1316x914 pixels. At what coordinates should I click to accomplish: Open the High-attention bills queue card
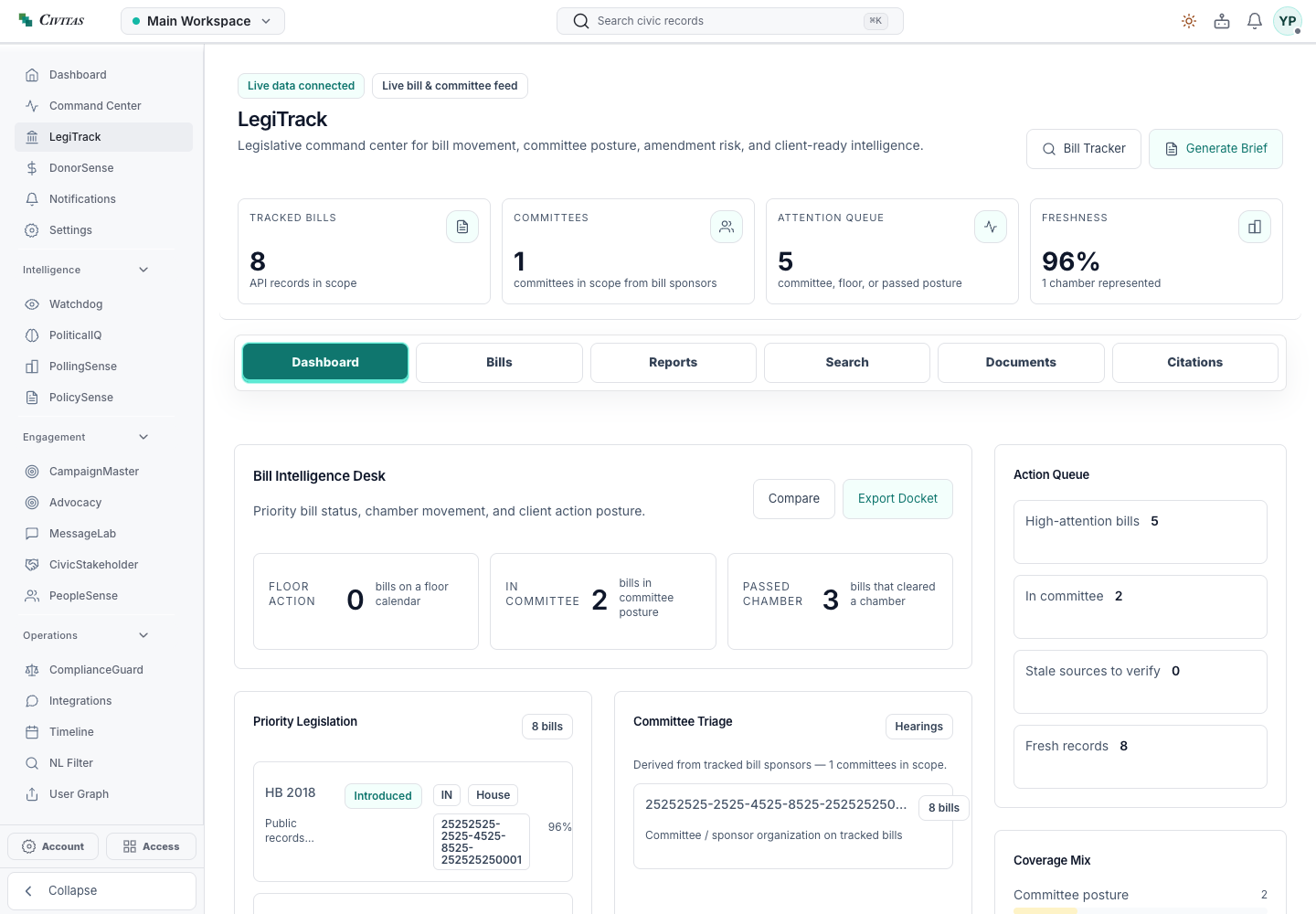coord(1141,532)
